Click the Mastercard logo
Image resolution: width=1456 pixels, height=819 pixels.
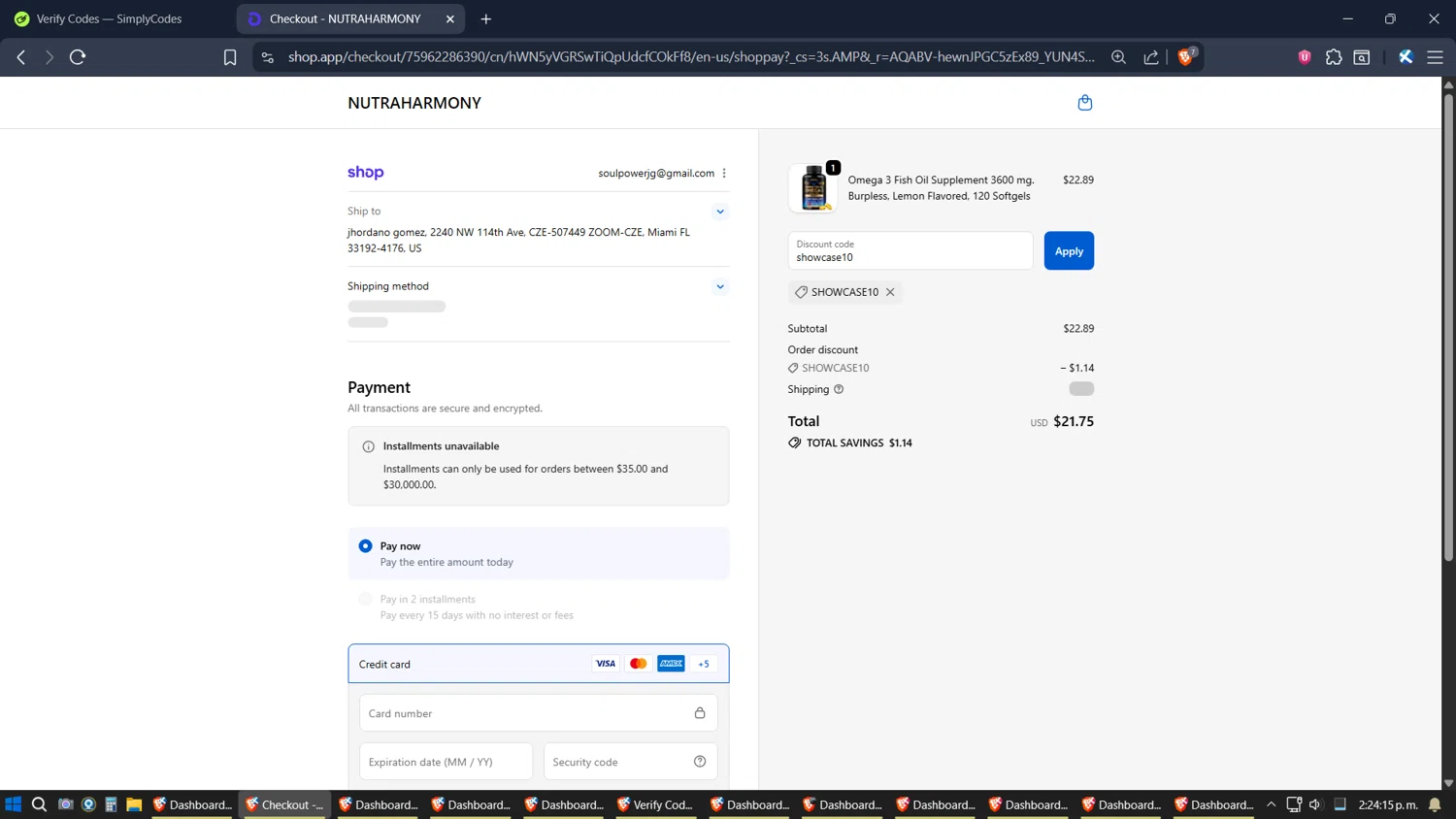(x=638, y=664)
